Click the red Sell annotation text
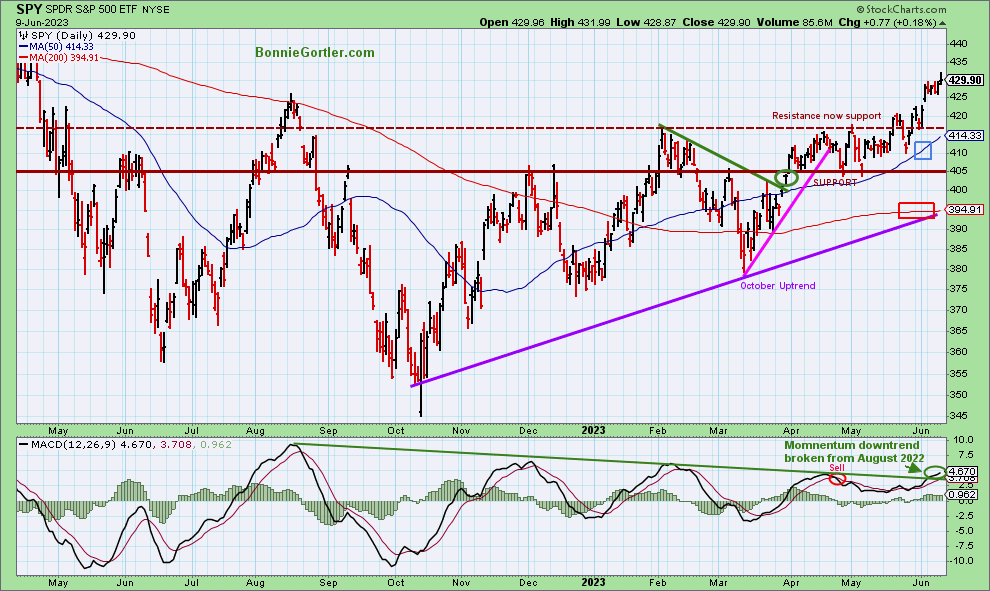990x591 pixels. pyautogui.click(x=837, y=468)
